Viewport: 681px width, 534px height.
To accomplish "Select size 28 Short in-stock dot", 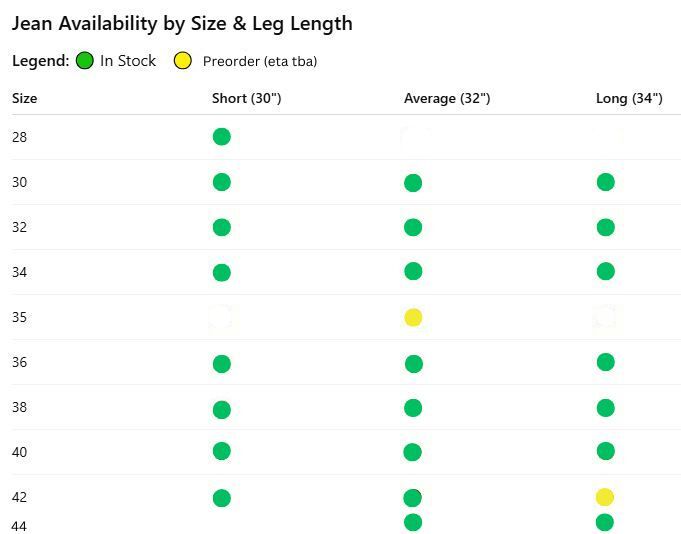I will [x=222, y=137].
